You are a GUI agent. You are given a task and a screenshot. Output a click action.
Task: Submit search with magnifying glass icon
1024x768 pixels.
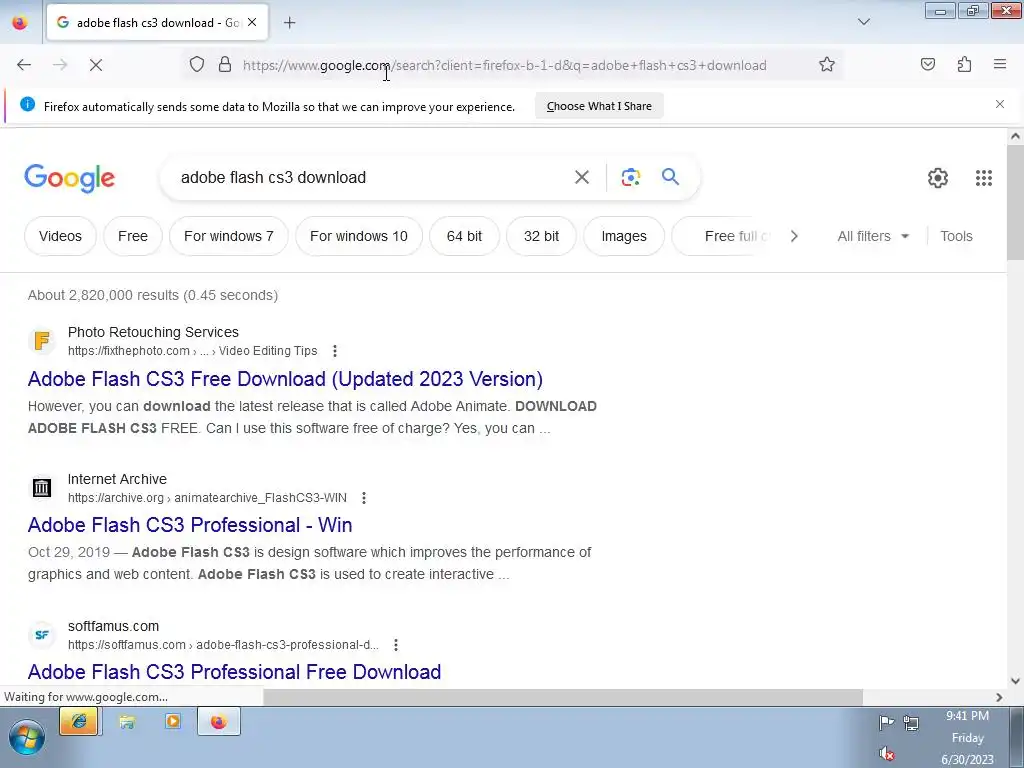[x=670, y=176]
